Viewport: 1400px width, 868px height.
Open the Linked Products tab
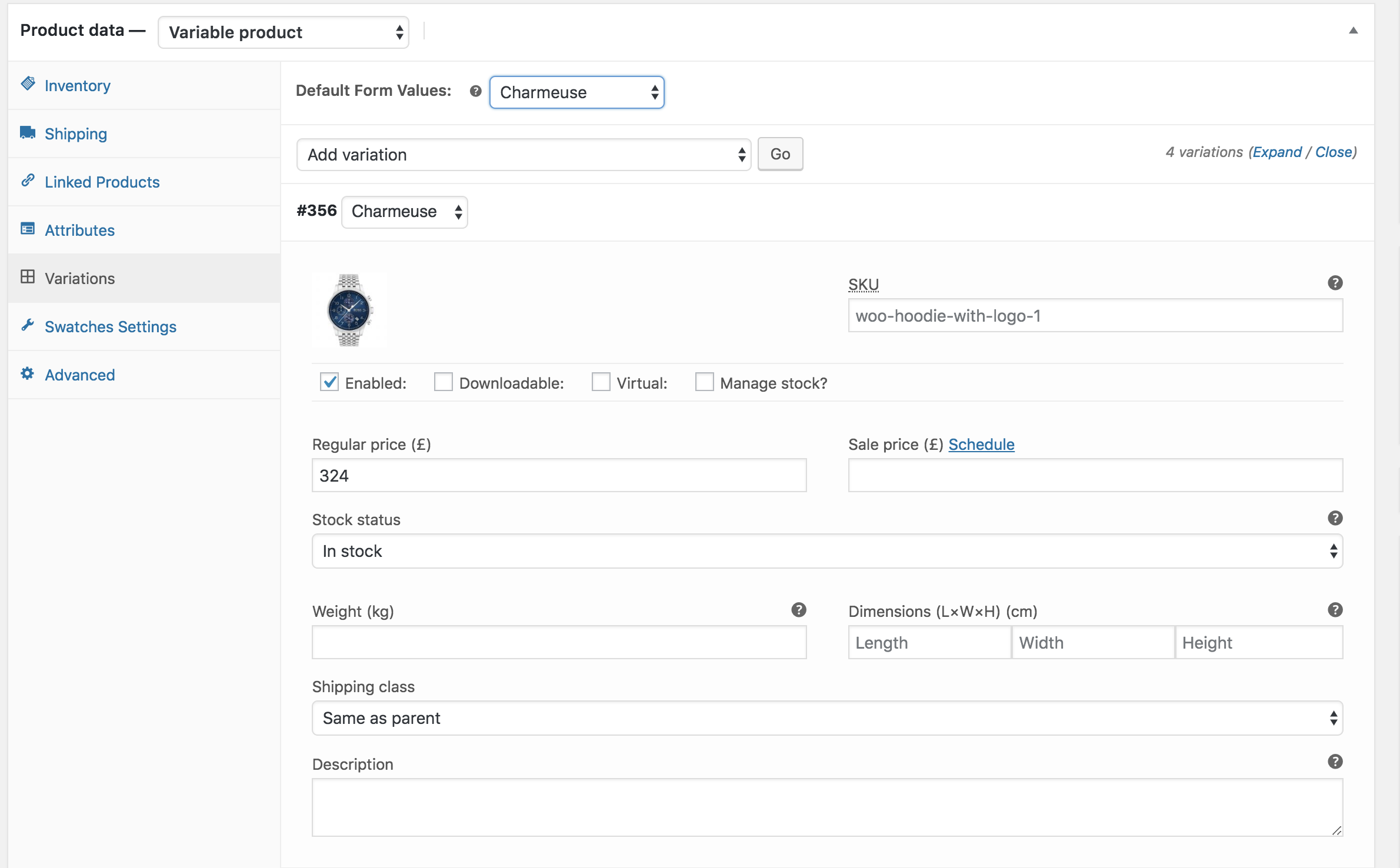click(x=102, y=182)
